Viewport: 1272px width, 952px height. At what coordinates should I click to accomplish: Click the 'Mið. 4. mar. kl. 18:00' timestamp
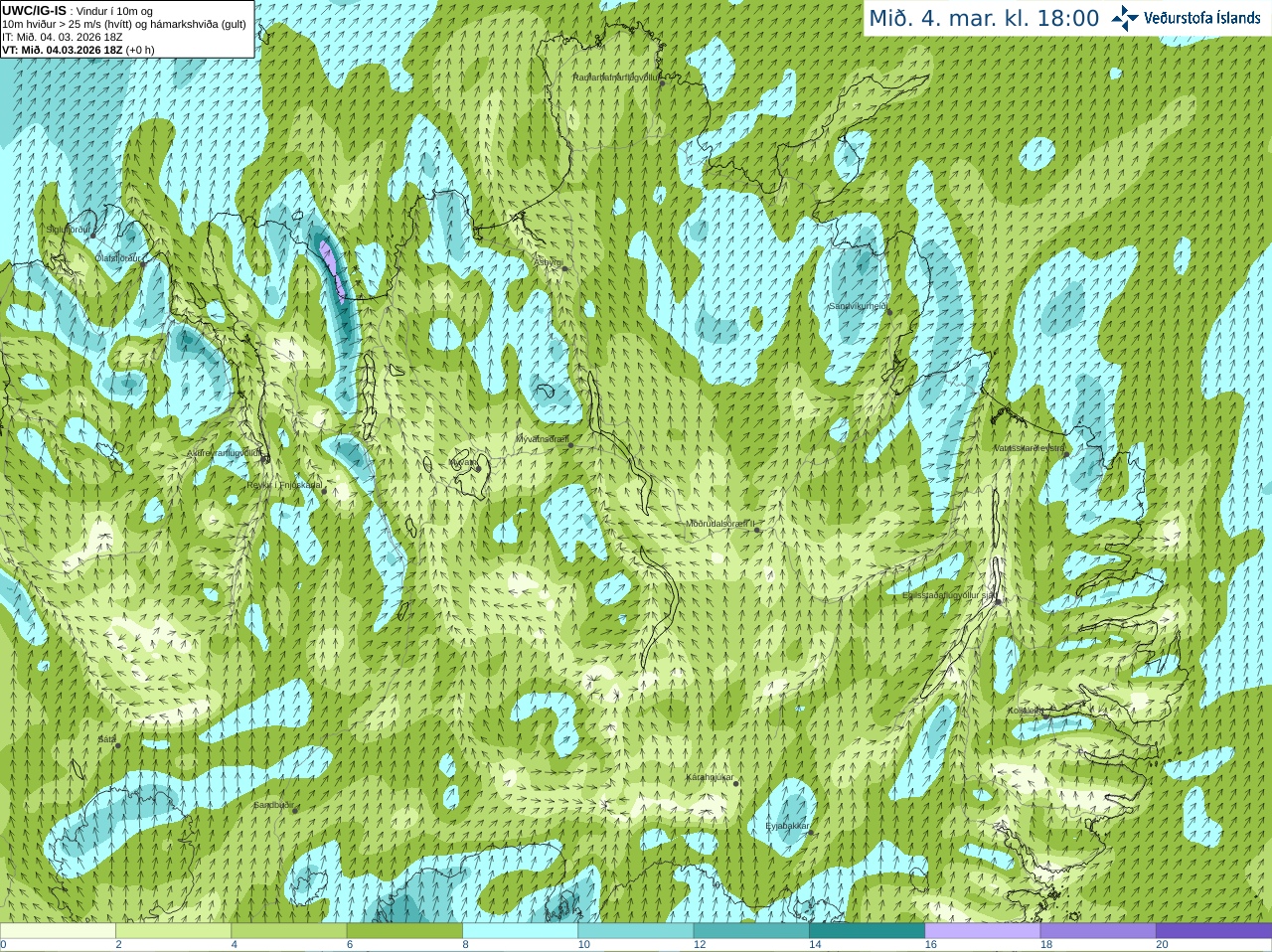click(984, 18)
